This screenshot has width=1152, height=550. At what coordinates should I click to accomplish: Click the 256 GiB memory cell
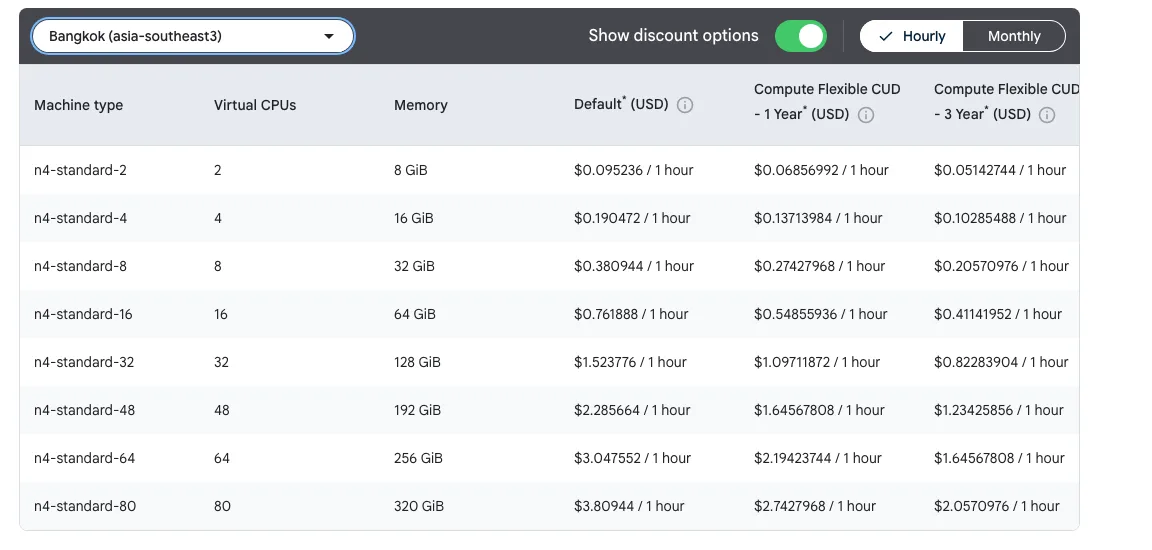[x=418, y=458]
